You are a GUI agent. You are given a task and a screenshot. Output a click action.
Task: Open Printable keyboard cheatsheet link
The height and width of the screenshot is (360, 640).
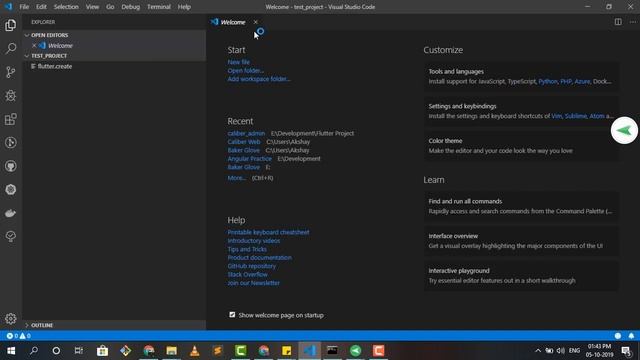268,232
